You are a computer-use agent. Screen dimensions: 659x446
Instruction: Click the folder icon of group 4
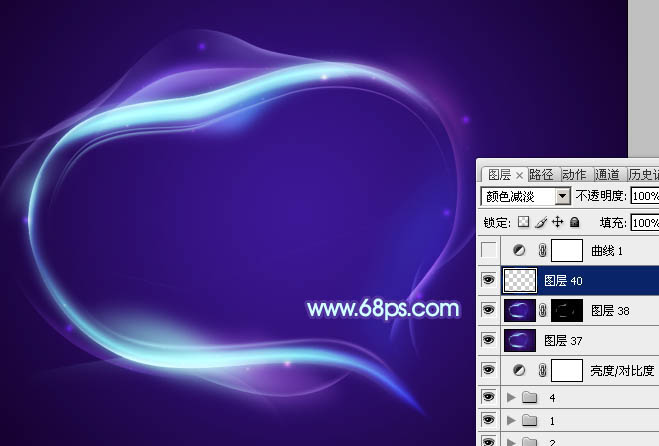tap(529, 398)
